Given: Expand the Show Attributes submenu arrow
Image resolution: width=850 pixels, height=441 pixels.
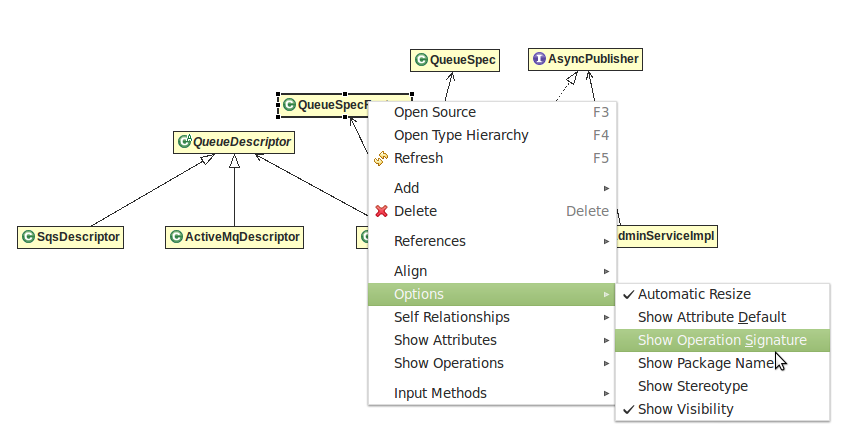Looking at the screenshot, I should pyautogui.click(x=607, y=340).
